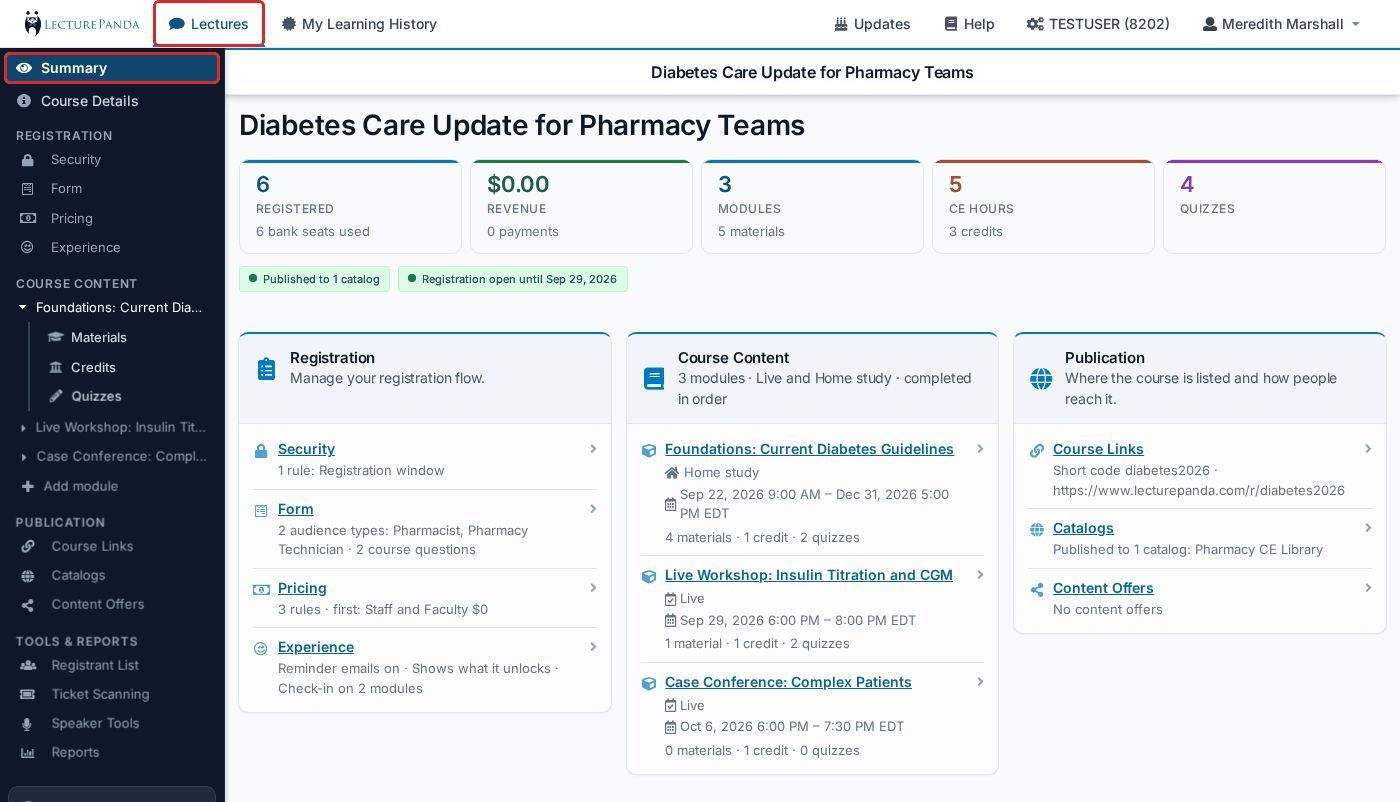This screenshot has width=1400, height=802.
Task: Click TESTUSER (8202) in the top bar
Action: click(1098, 24)
